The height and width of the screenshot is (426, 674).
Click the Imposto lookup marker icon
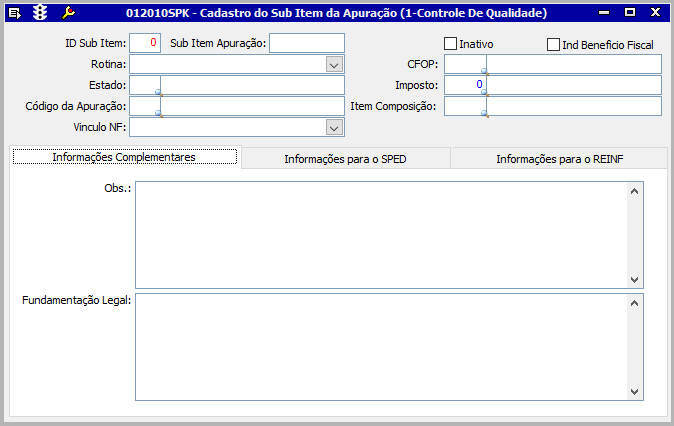(484, 92)
